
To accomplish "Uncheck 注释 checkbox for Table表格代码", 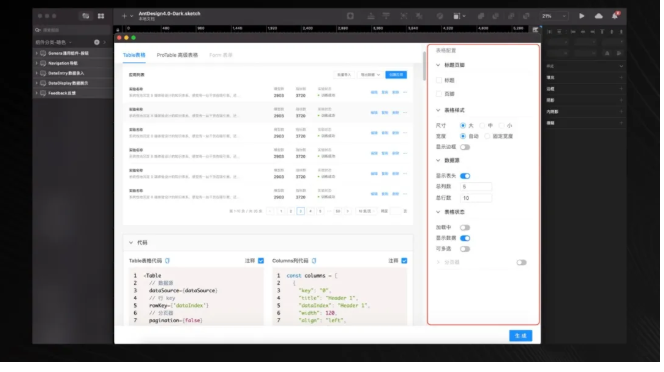I will click(261, 261).
